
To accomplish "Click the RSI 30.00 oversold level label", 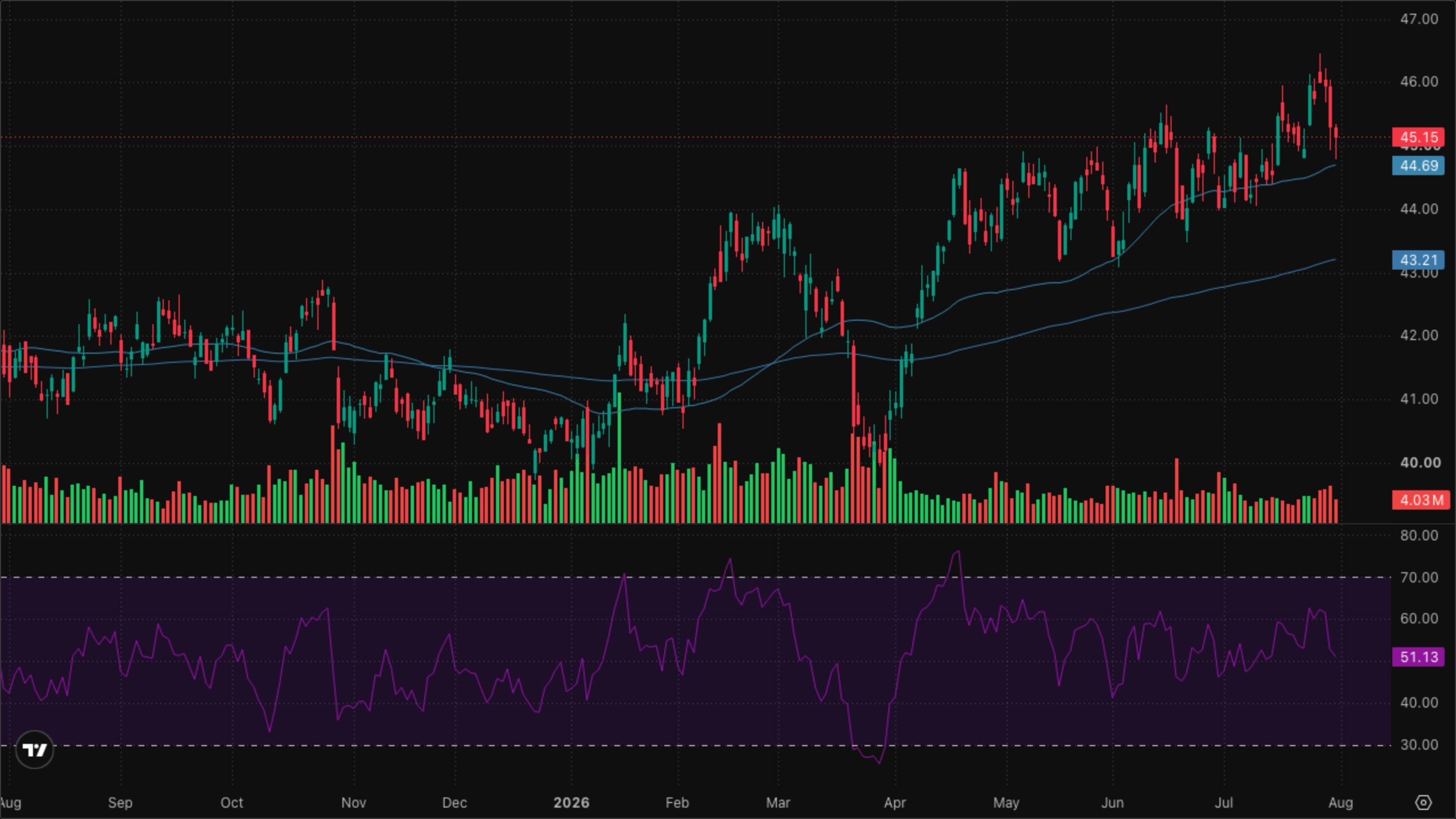I will (1418, 744).
